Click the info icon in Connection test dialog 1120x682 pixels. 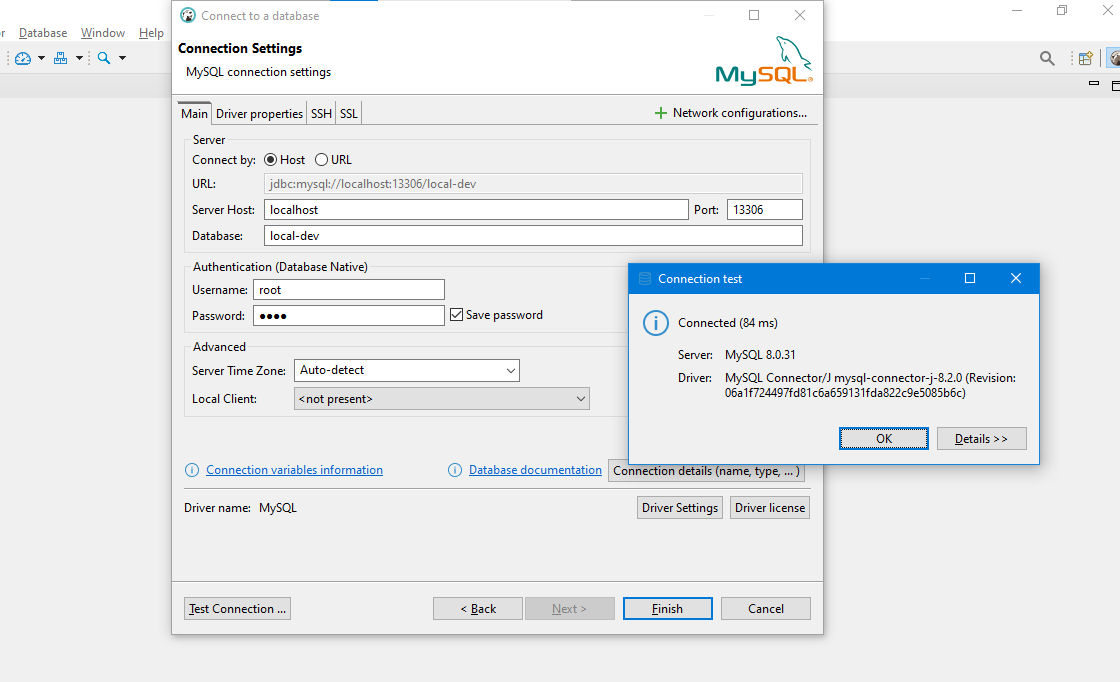656,323
